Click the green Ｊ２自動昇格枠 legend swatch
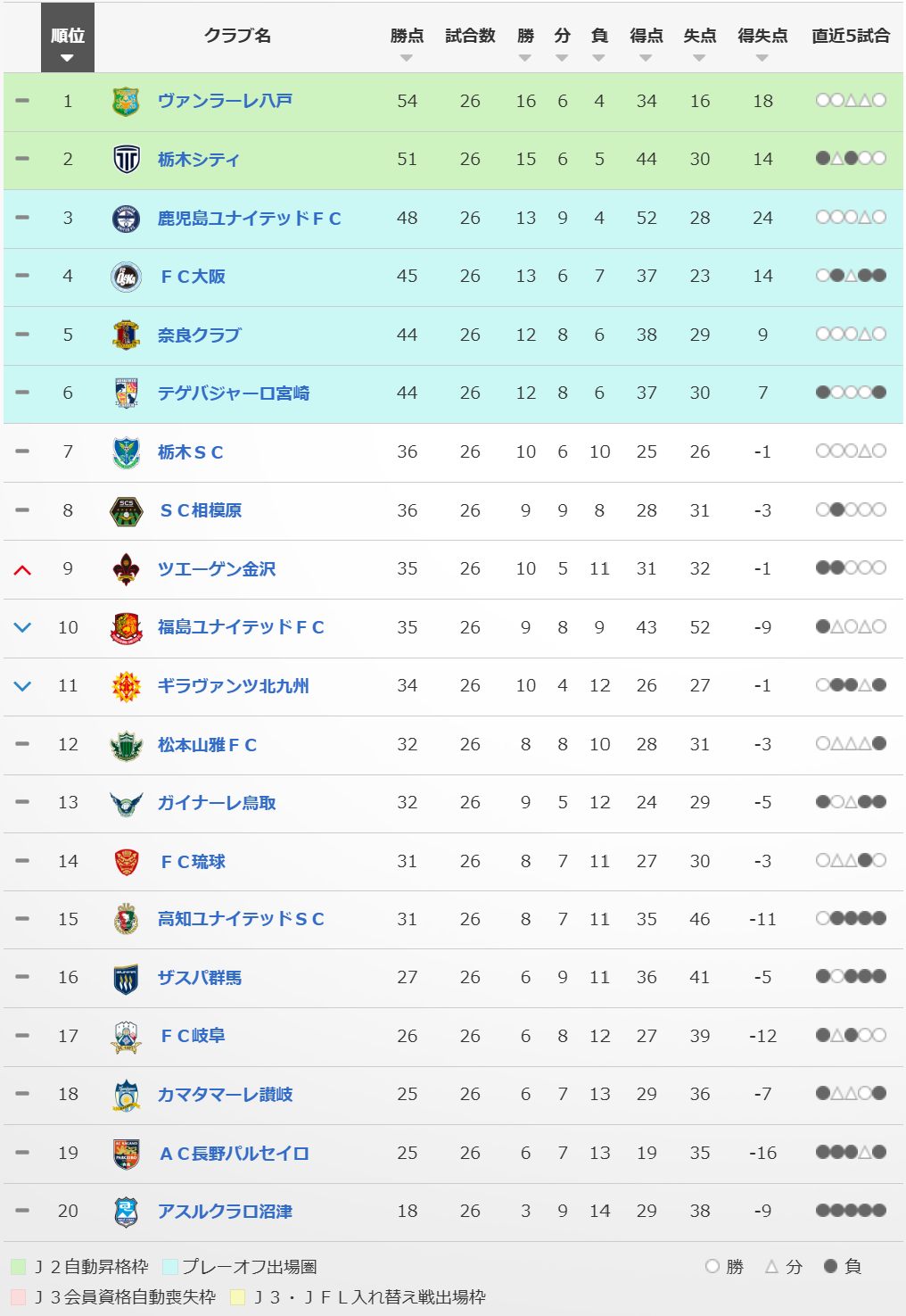This screenshot has height=1316, width=906. [19, 1267]
